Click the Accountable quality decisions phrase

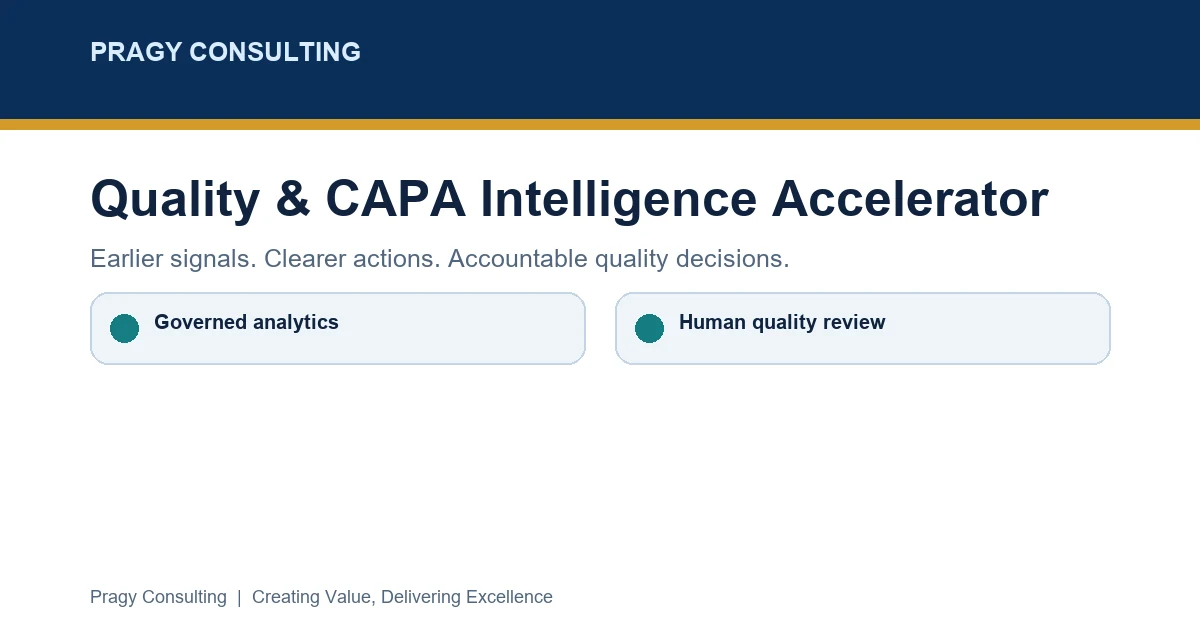[x=618, y=259]
